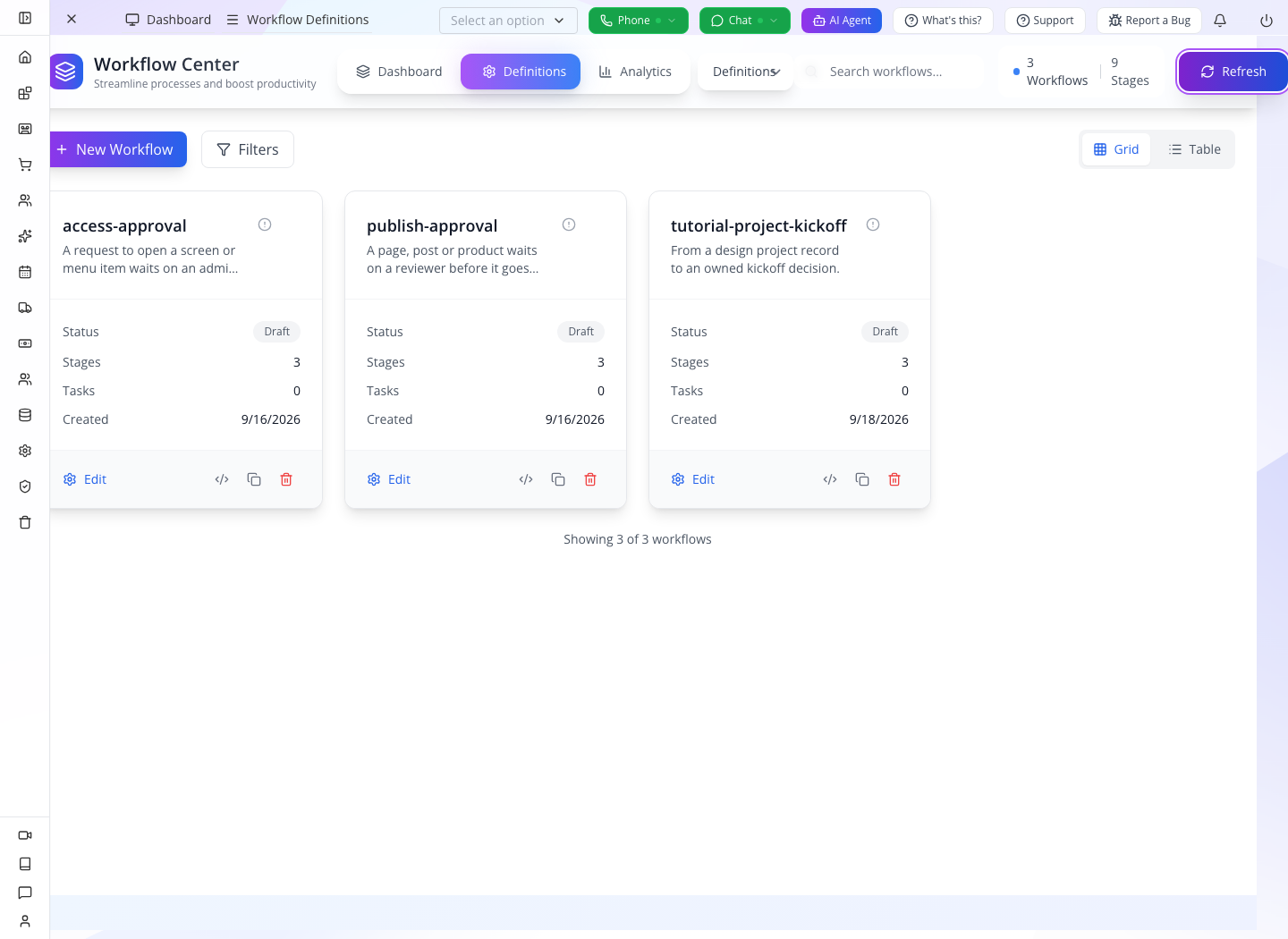Click the 'What's this?' help button
Screen dimensions: 1288x939
pos(943,21)
